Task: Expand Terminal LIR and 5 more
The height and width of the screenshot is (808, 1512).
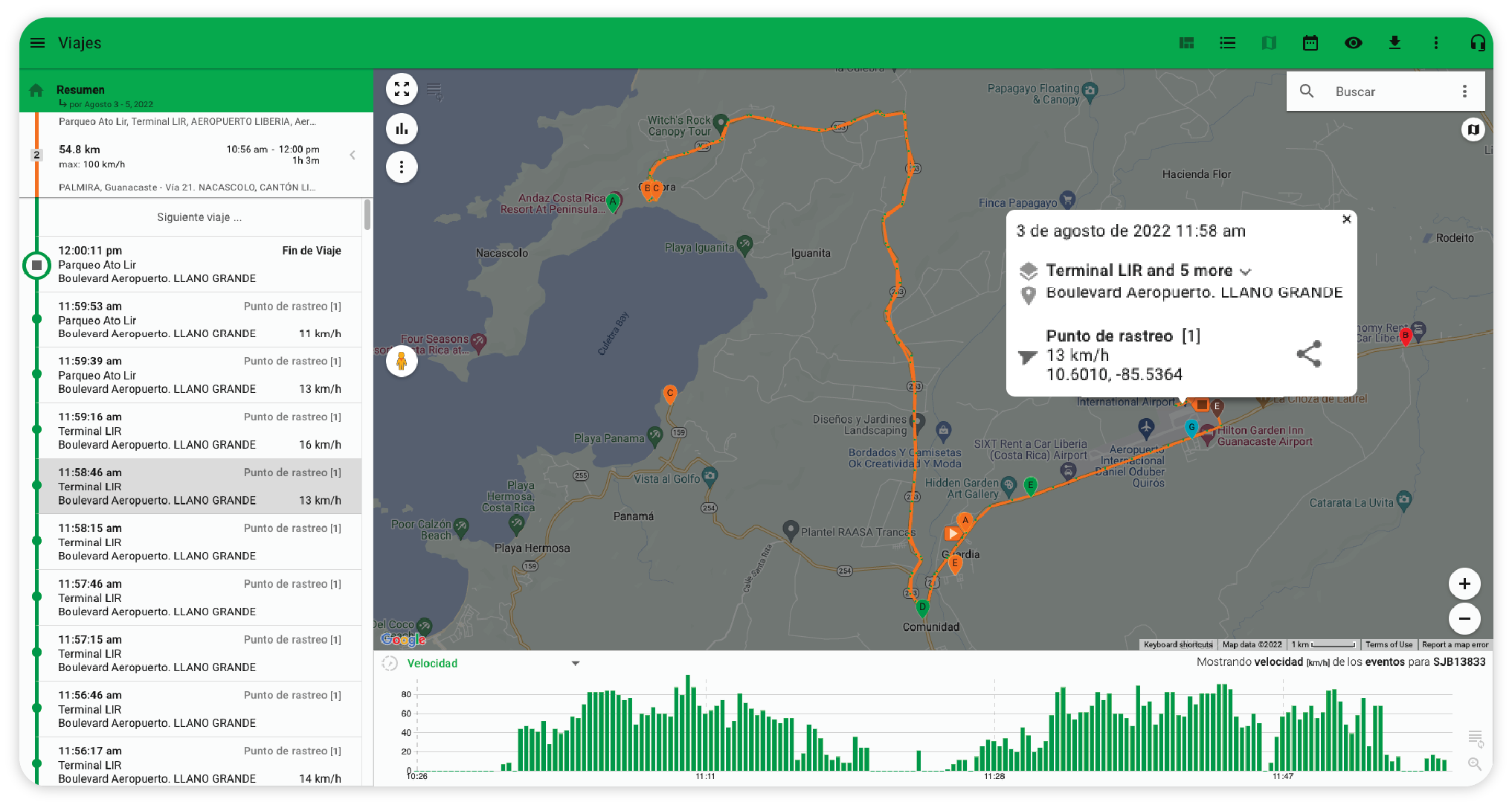Action: point(1246,272)
